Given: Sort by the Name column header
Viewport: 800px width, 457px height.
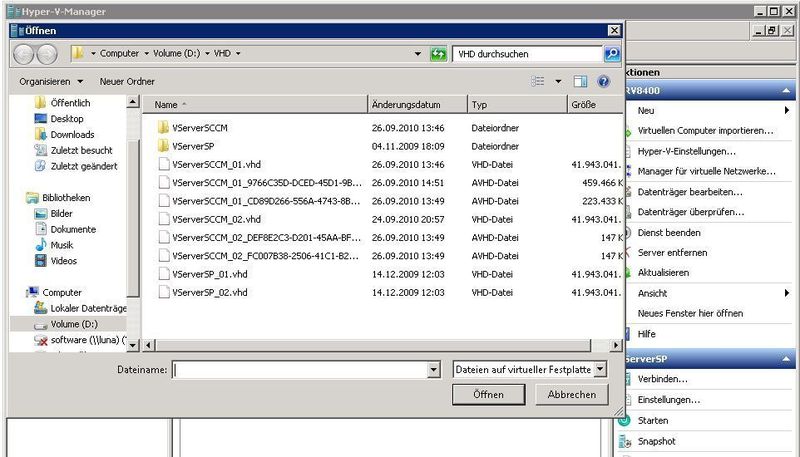Looking at the screenshot, I should (x=255, y=105).
